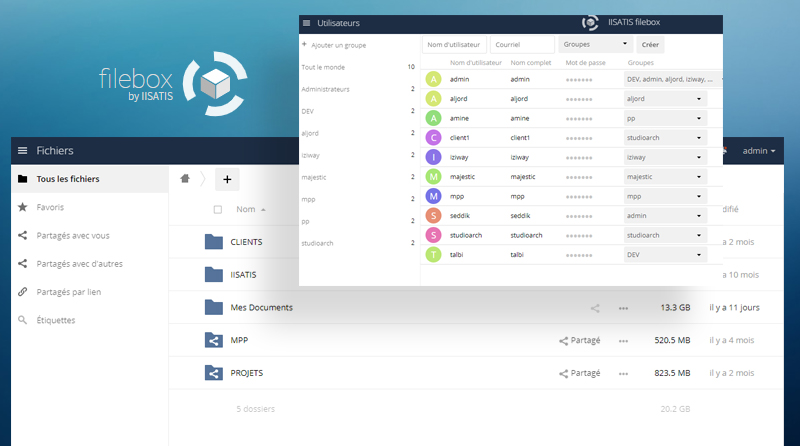This screenshot has width=800, height=446.
Task: Expand the Groupes dropdown beside Créer
Action: tap(595, 45)
